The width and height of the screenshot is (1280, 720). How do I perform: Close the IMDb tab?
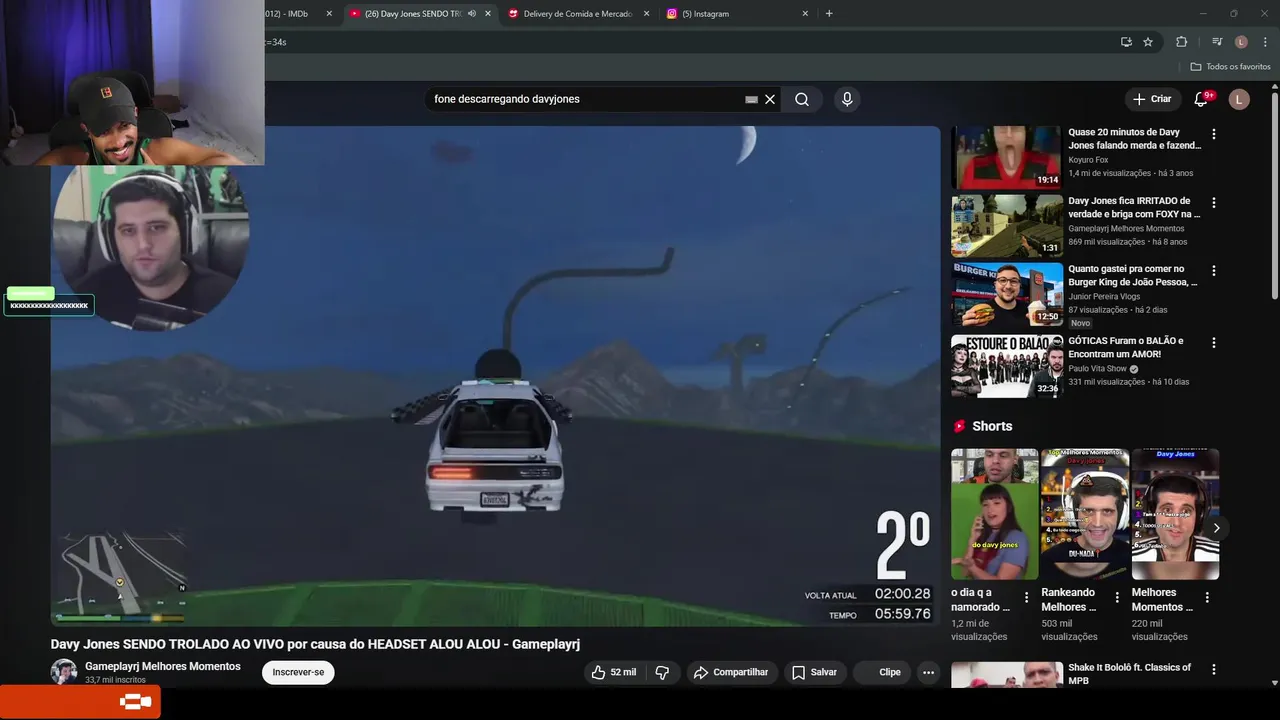pos(329,14)
